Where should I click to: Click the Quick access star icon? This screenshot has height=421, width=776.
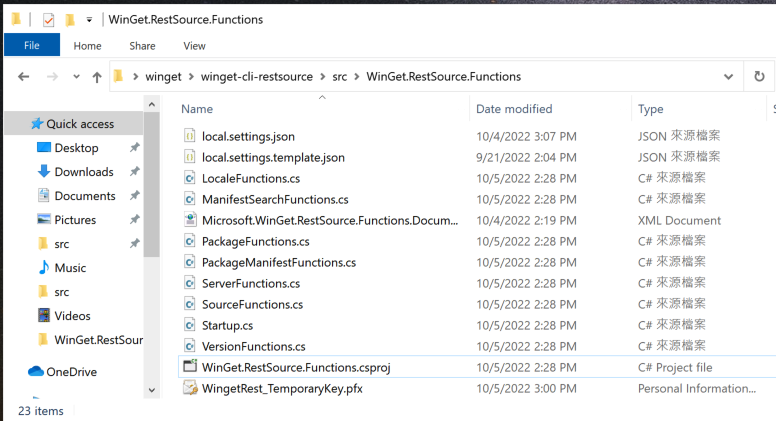click(x=37, y=124)
